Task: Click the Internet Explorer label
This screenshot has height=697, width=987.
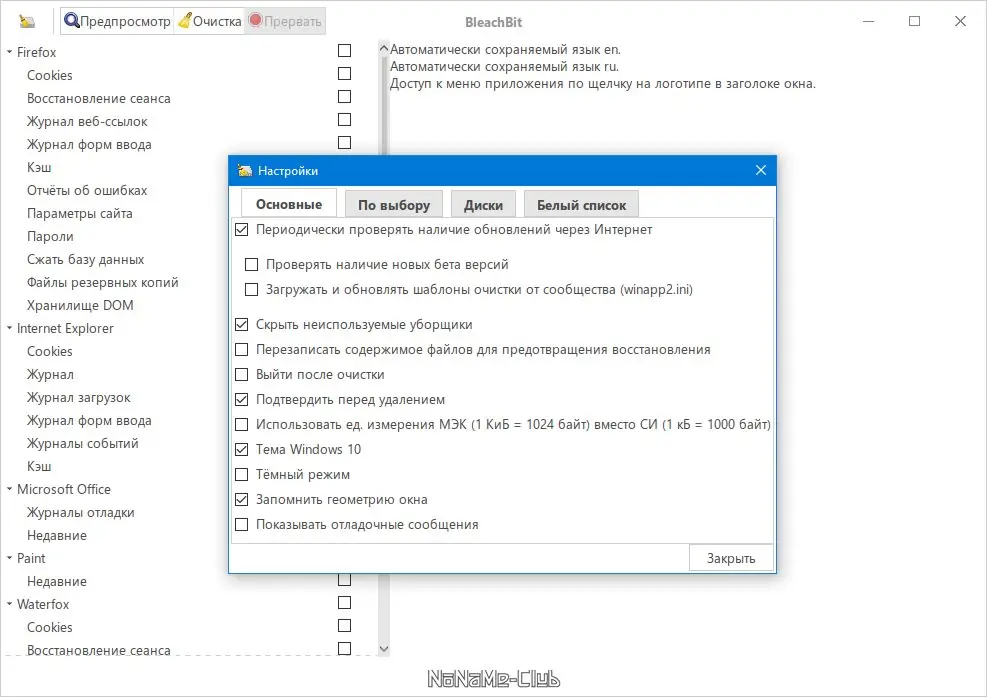Action: (65, 328)
